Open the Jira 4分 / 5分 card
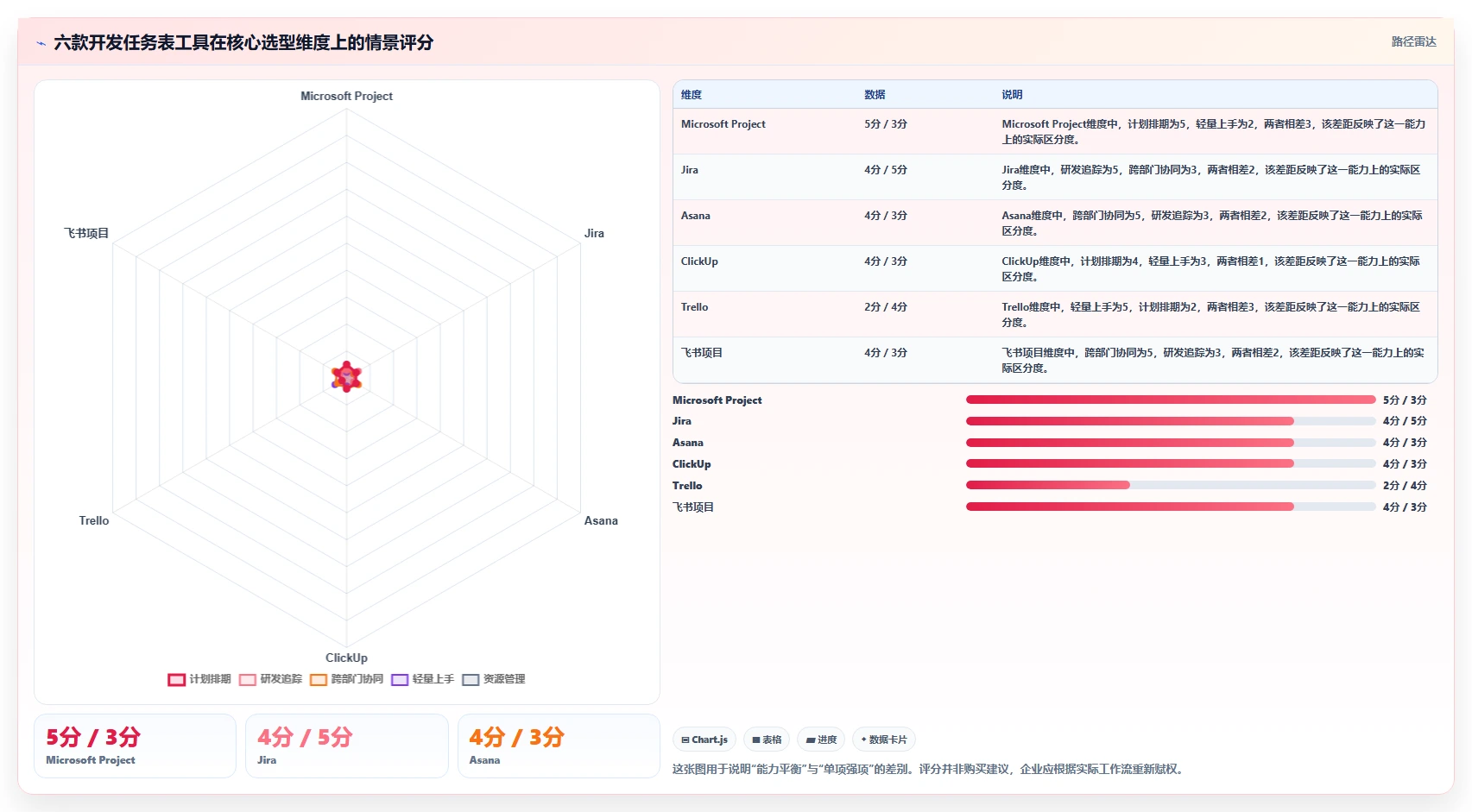1472x812 pixels. [x=346, y=746]
